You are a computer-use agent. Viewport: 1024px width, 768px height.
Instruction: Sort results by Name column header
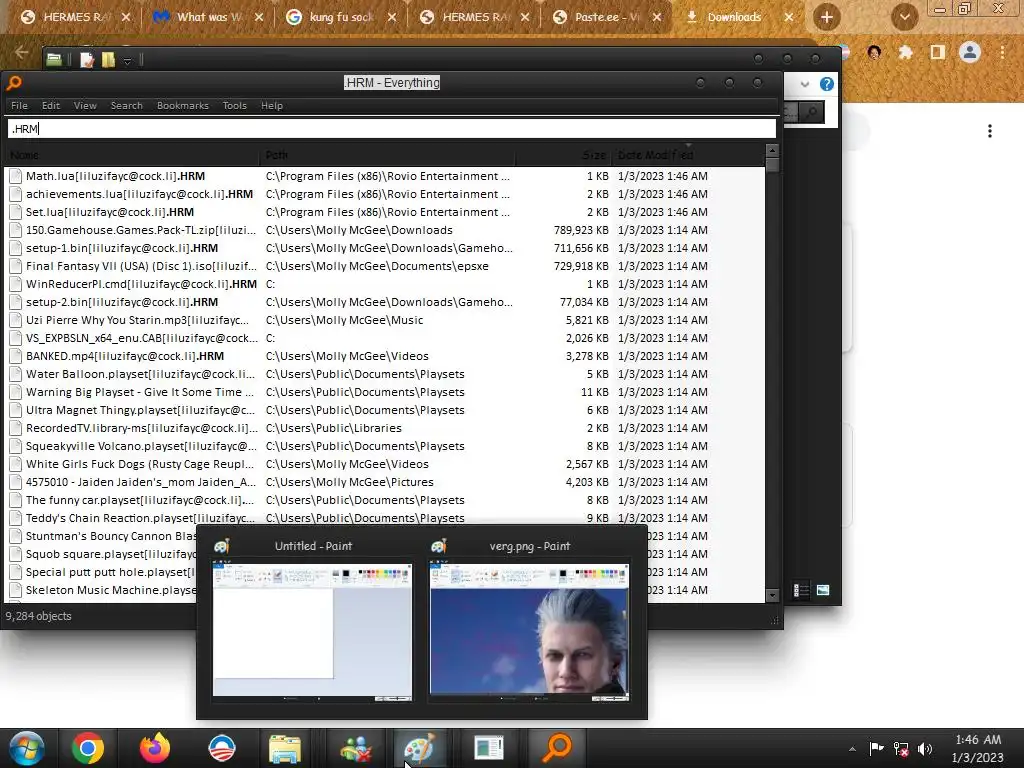(x=133, y=155)
